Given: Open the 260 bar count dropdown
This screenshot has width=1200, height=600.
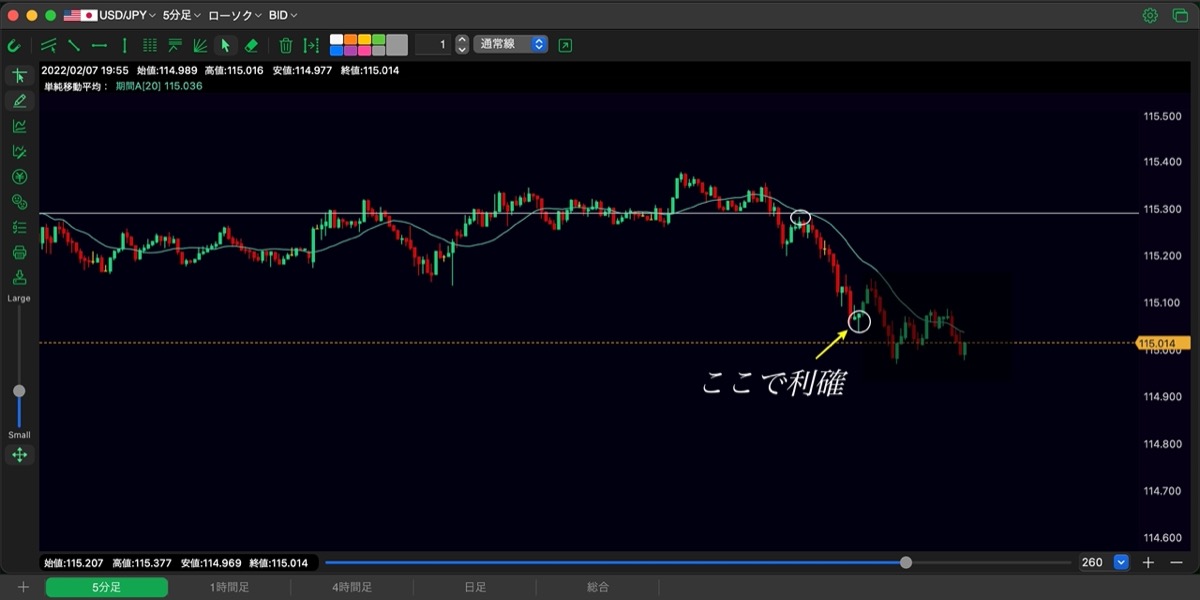Looking at the screenshot, I should coord(1121,563).
